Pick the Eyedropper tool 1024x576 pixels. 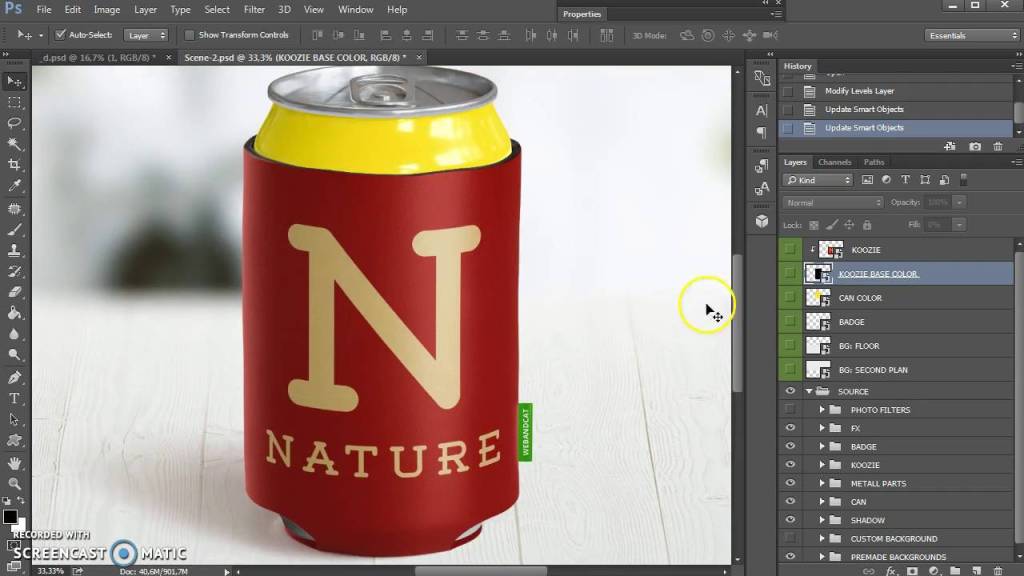[15, 186]
